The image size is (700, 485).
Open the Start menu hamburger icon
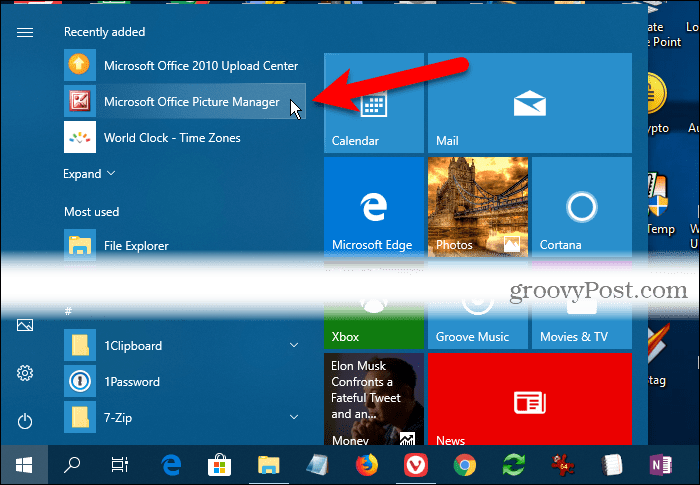[25, 33]
